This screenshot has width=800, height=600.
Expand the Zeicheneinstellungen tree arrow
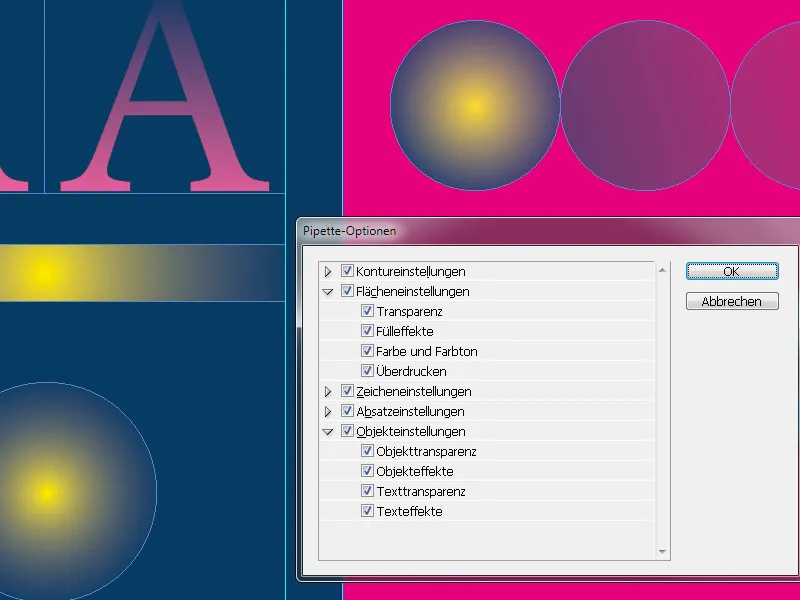330,391
